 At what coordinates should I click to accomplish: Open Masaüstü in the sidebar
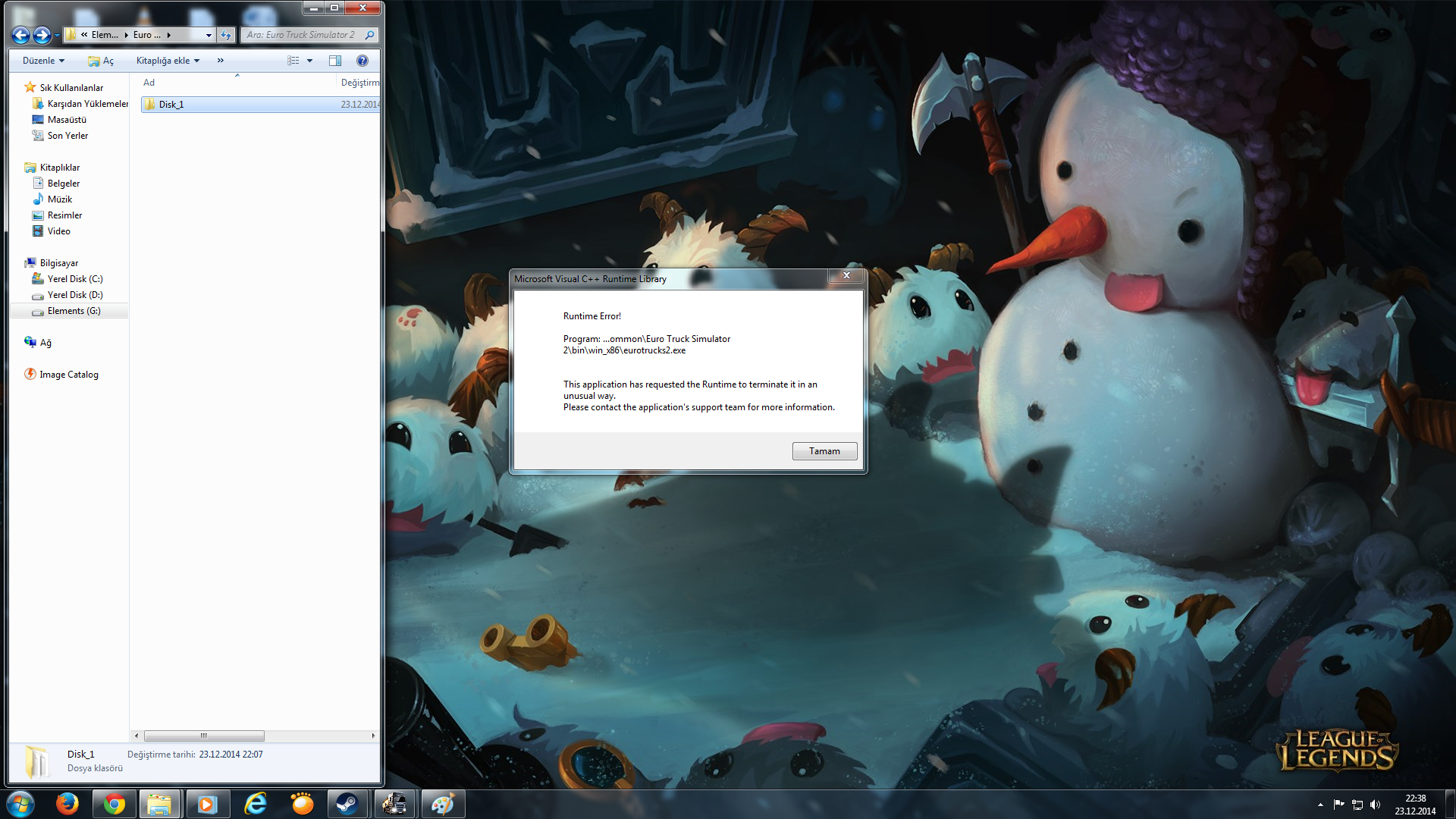67,120
